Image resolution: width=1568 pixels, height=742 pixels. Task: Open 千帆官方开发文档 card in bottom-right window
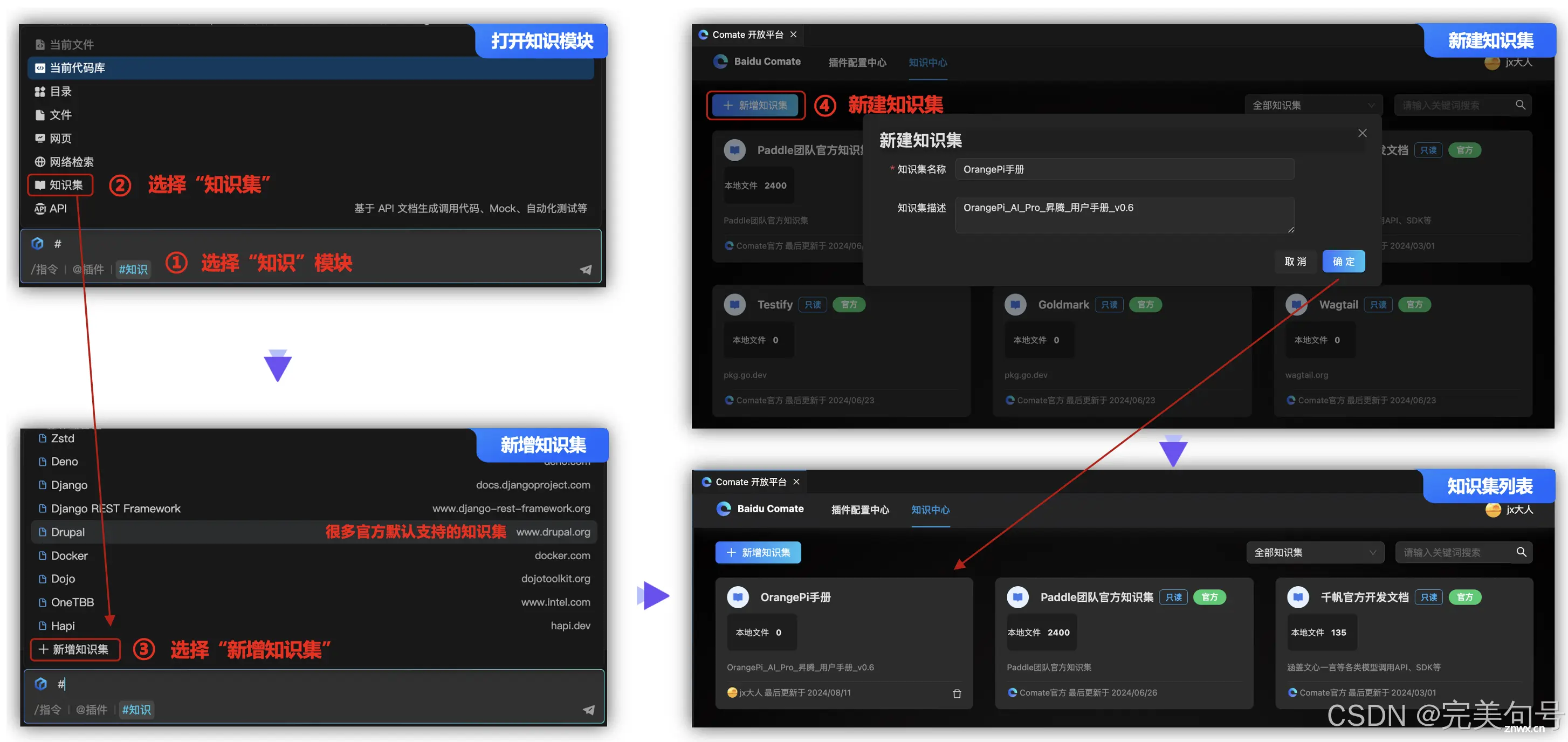click(x=1404, y=643)
